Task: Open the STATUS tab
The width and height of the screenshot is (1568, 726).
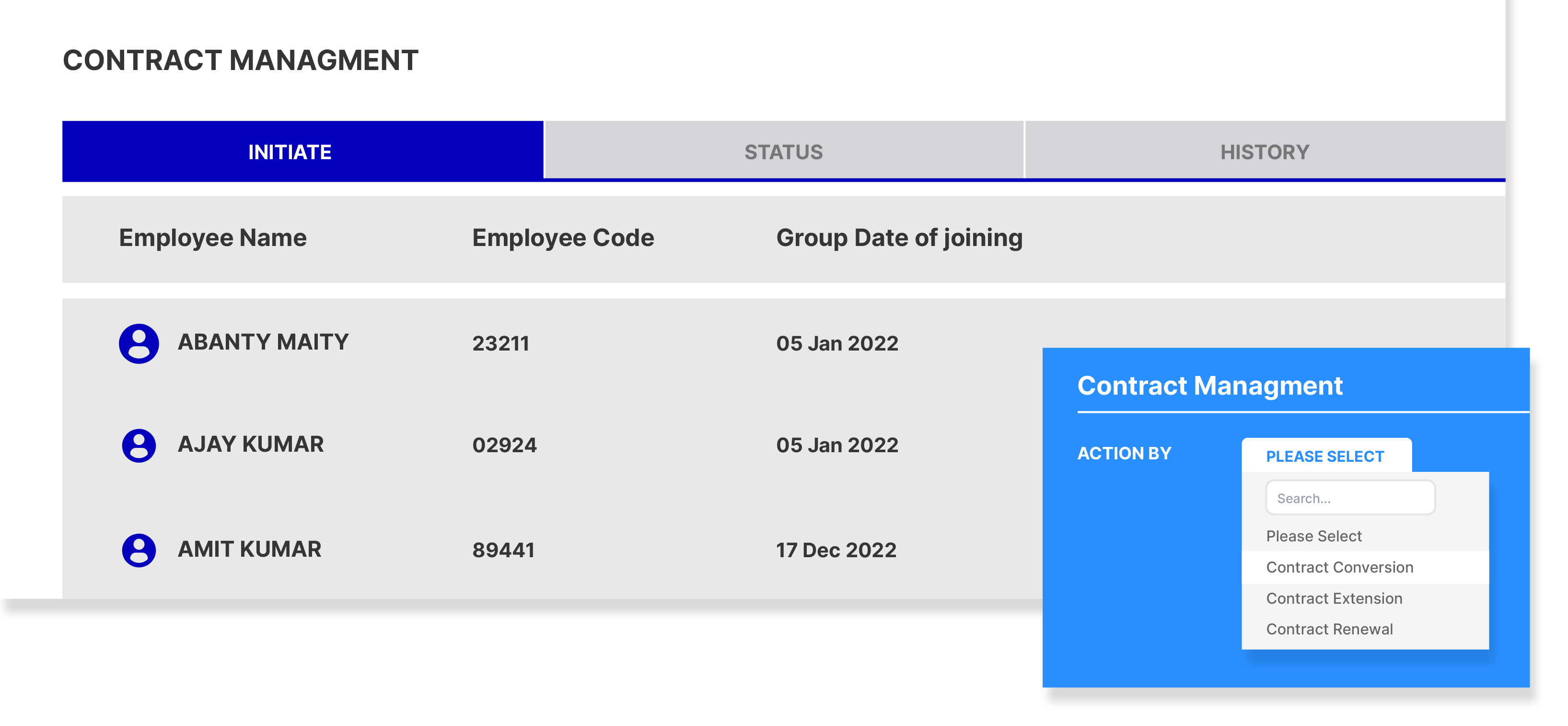Action: [x=784, y=151]
